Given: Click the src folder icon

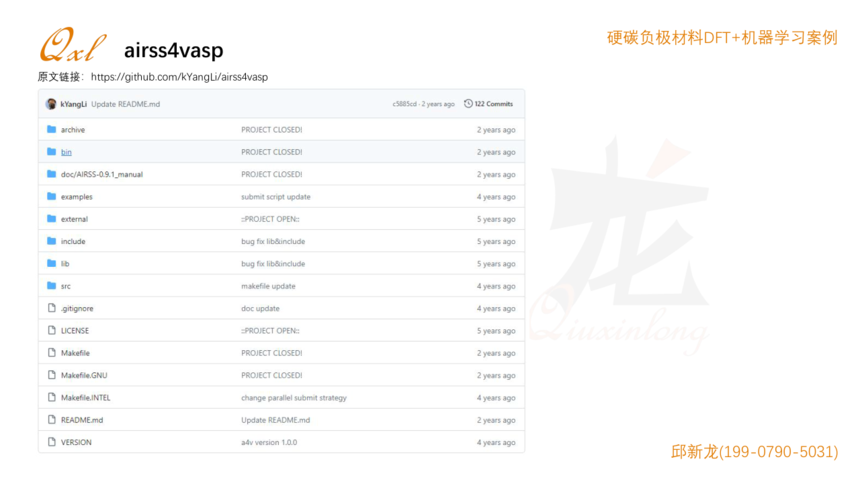Looking at the screenshot, I should tap(52, 286).
